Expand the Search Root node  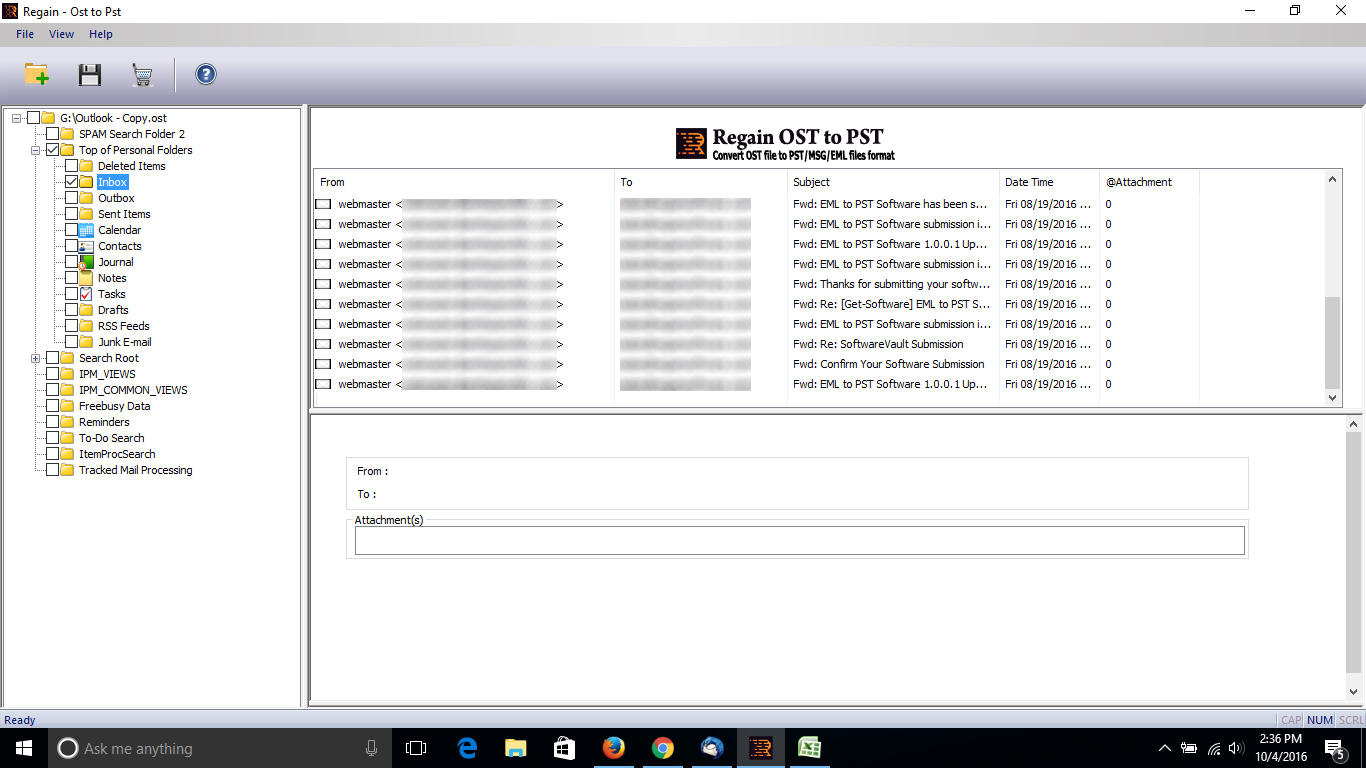click(36, 358)
